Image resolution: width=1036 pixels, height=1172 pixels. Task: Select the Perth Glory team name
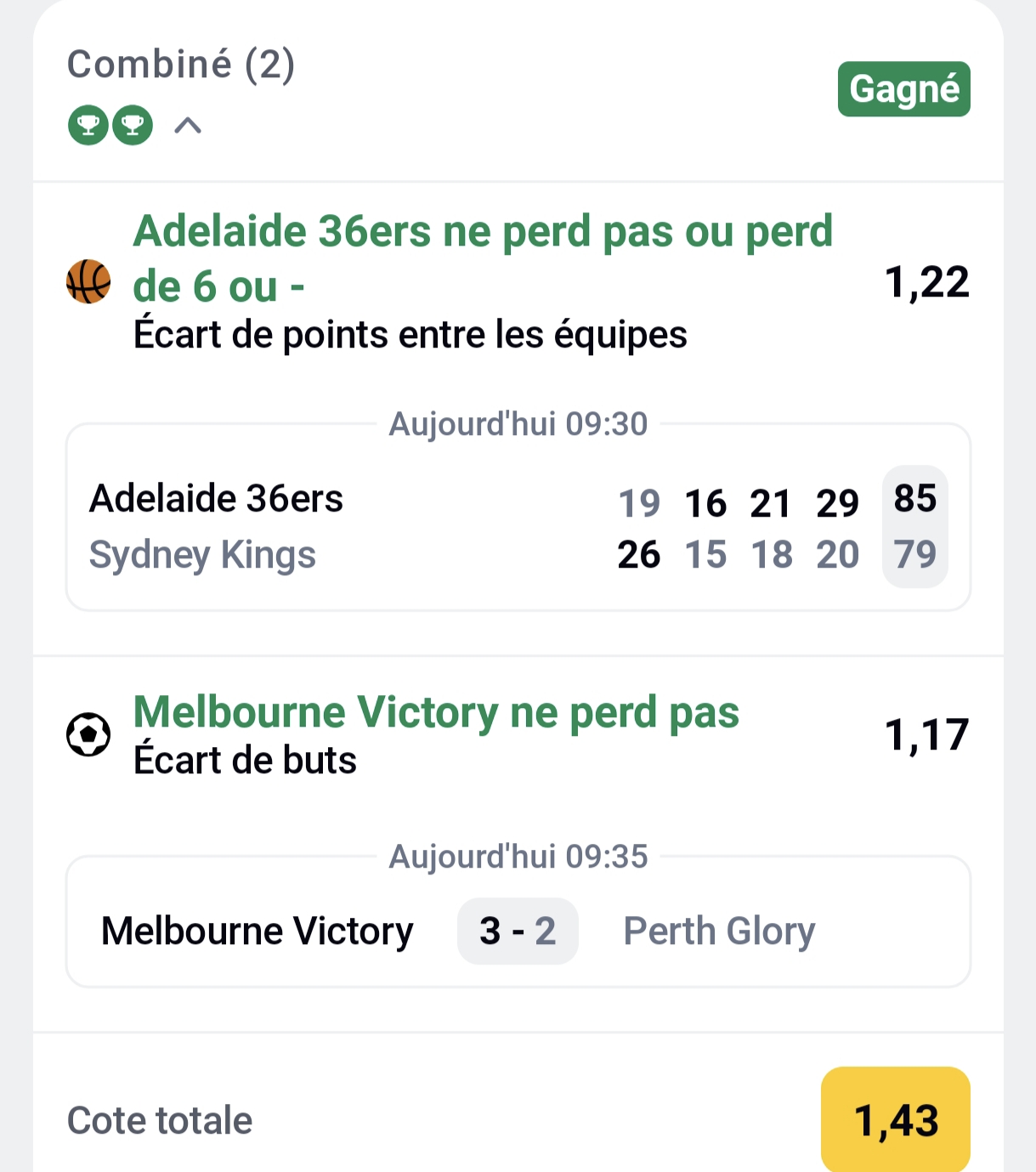pyautogui.click(x=719, y=931)
